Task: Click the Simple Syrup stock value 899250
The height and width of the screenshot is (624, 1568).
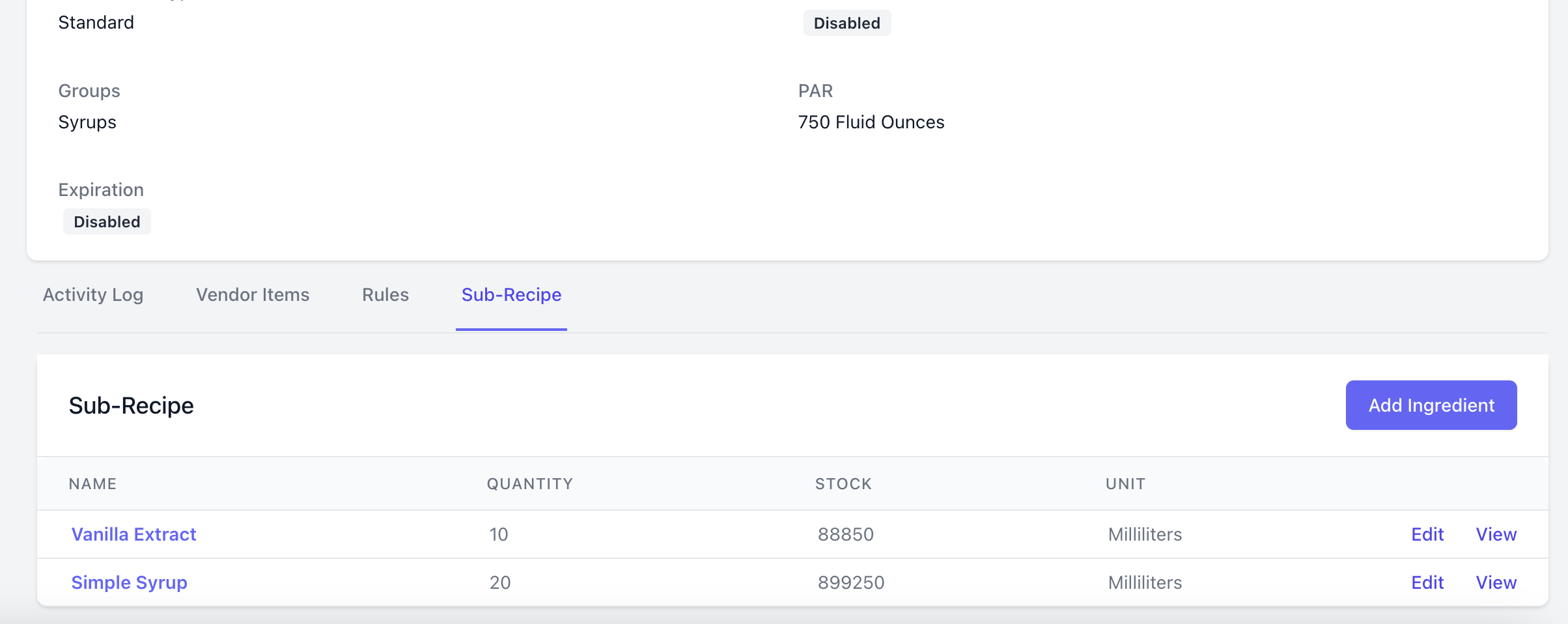Action: [851, 582]
